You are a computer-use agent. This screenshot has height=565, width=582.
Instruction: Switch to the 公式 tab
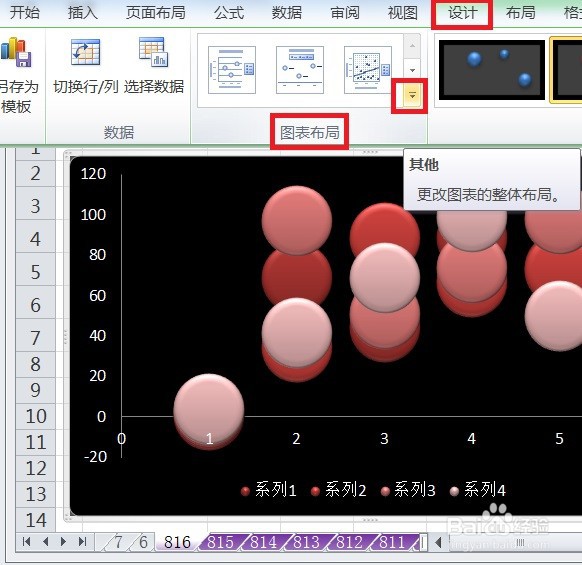coord(229,13)
